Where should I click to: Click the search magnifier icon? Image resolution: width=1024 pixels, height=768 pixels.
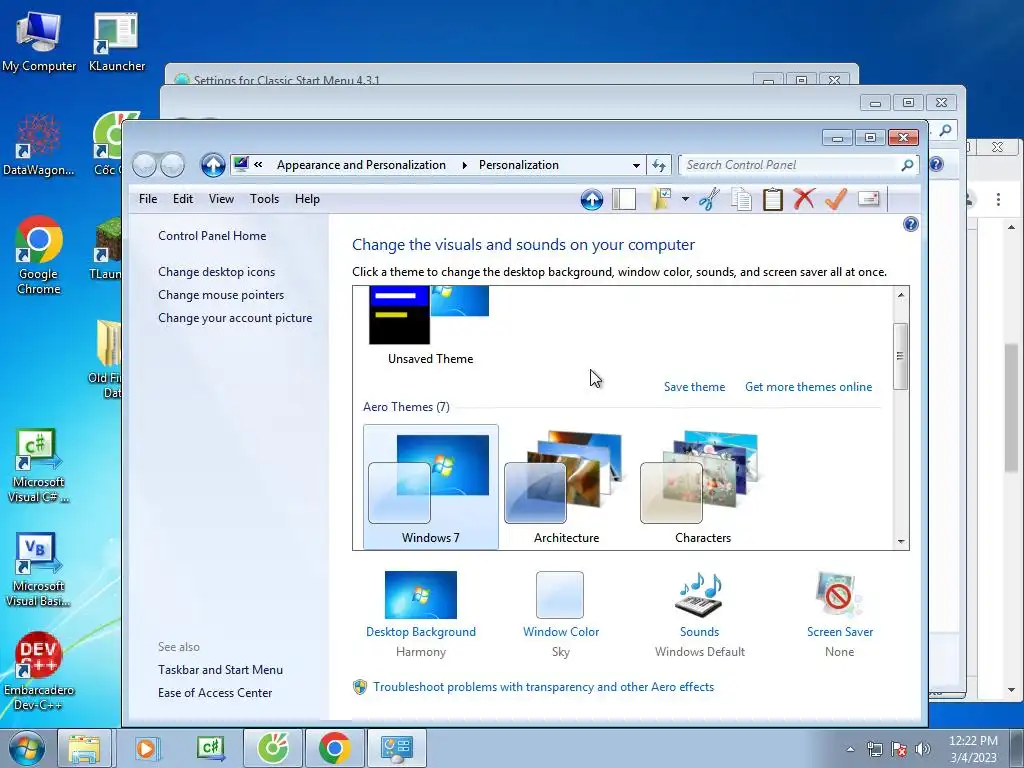pos(907,165)
